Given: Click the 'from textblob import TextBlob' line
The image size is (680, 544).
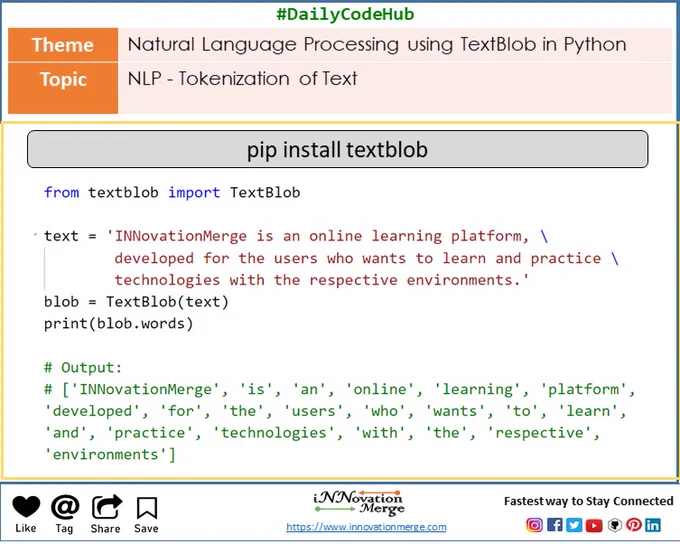Looking at the screenshot, I should click(172, 192).
